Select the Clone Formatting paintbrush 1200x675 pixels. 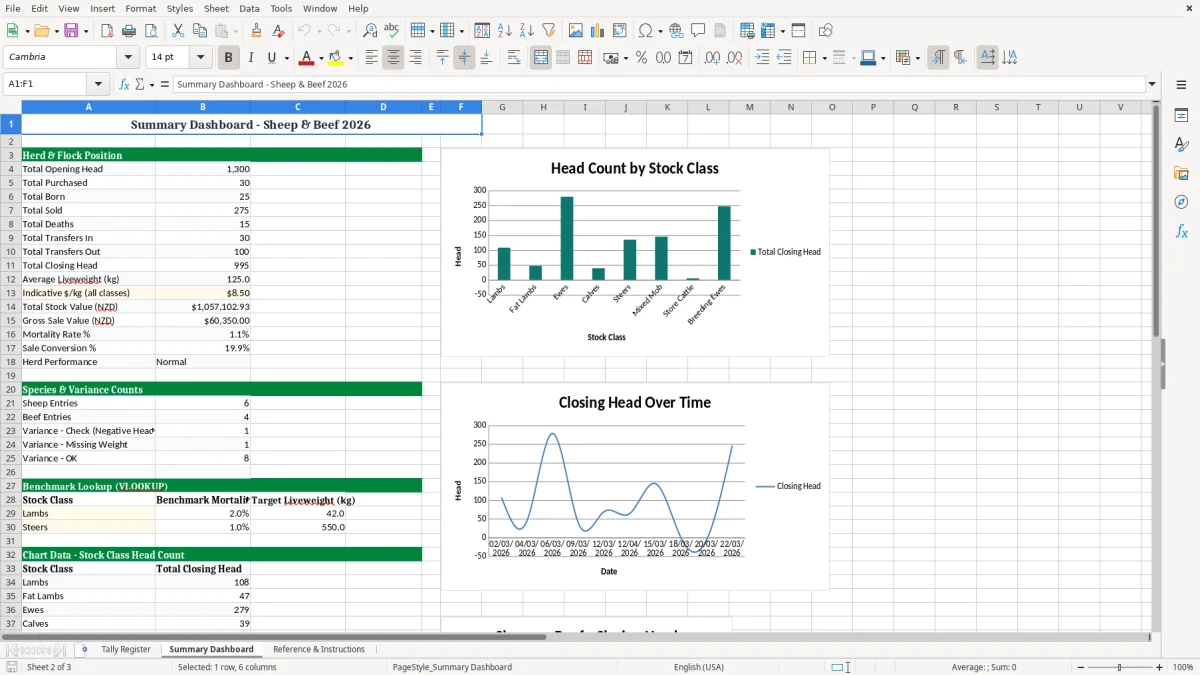(257, 31)
